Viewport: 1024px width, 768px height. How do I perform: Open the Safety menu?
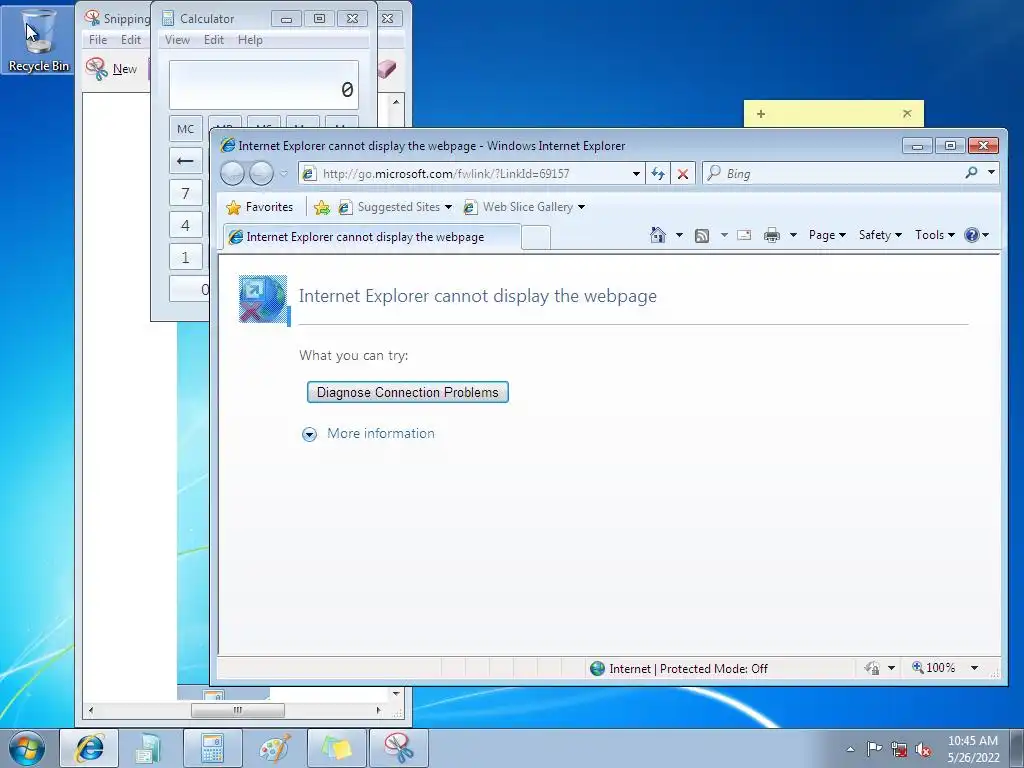880,235
